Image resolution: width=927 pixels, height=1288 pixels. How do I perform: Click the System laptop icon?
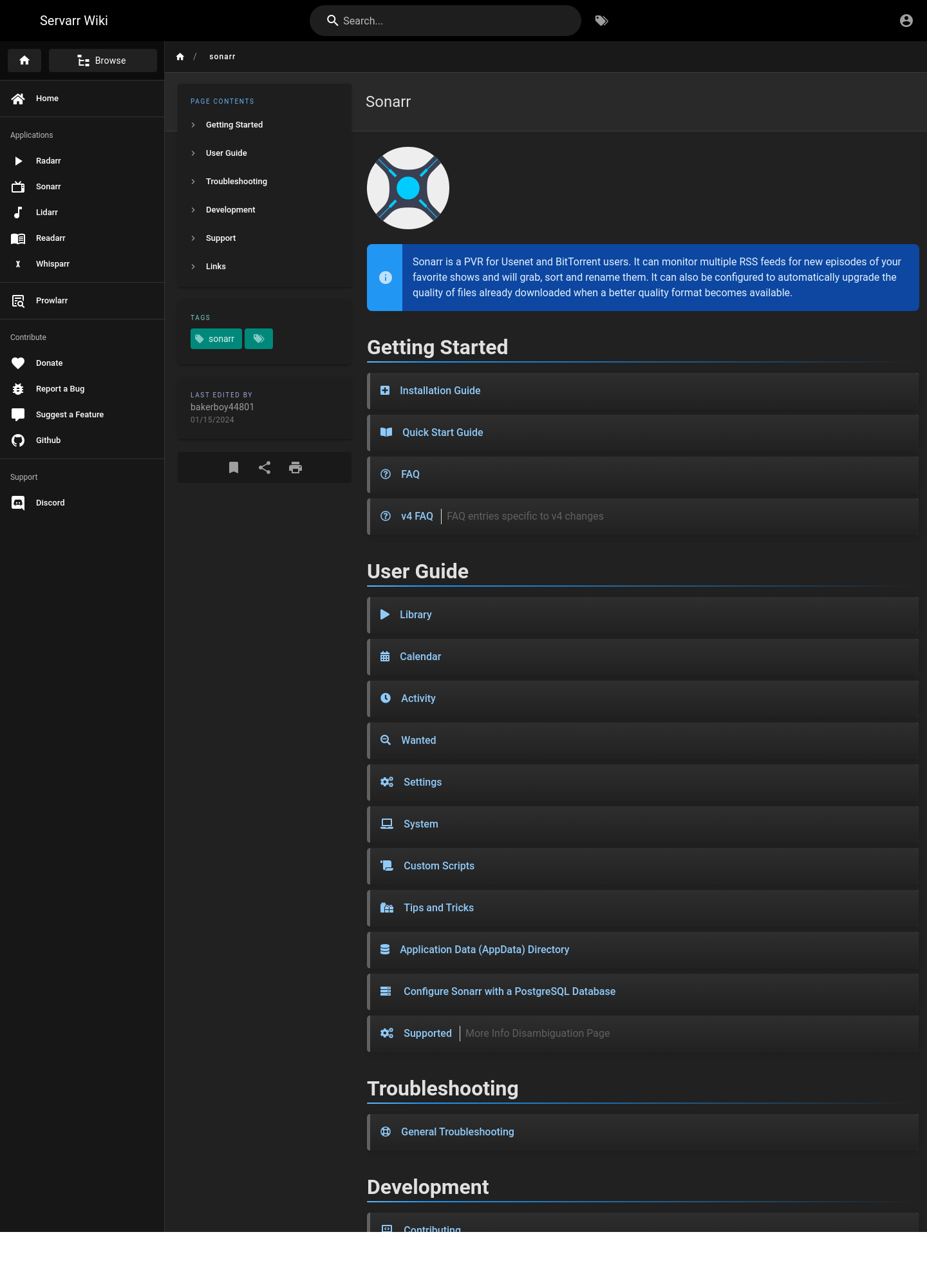click(x=387, y=824)
